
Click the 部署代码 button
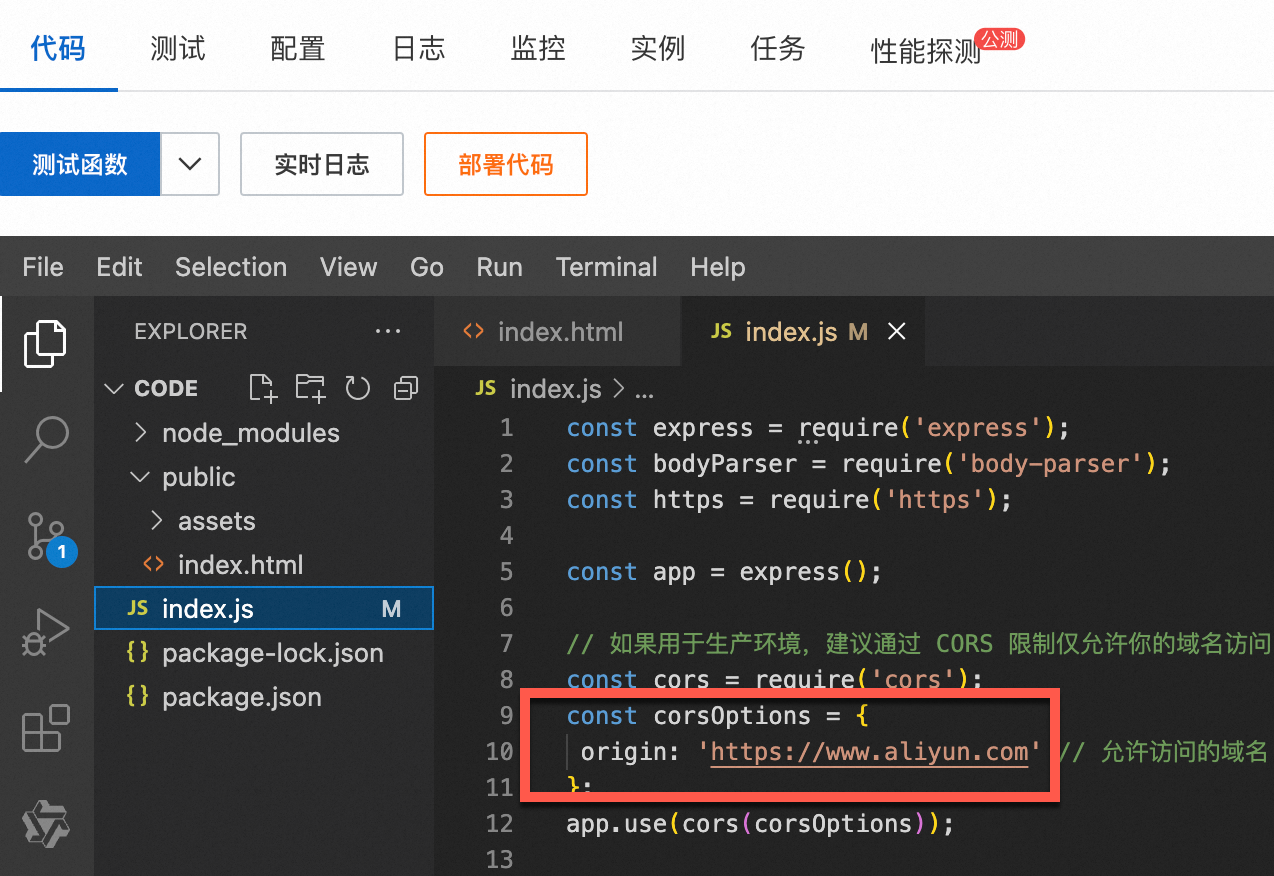[506, 164]
